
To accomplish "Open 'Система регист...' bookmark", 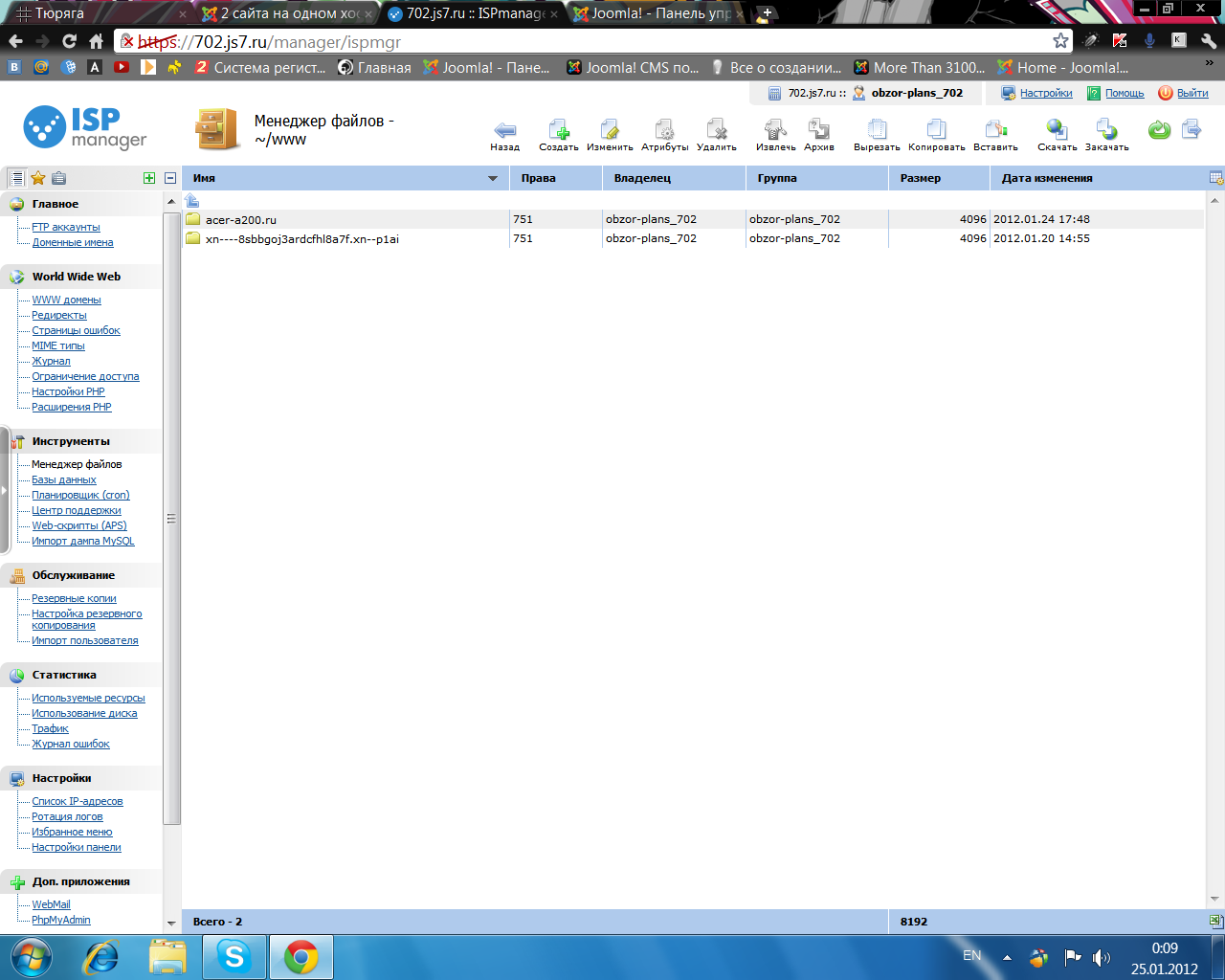I will coord(260,67).
